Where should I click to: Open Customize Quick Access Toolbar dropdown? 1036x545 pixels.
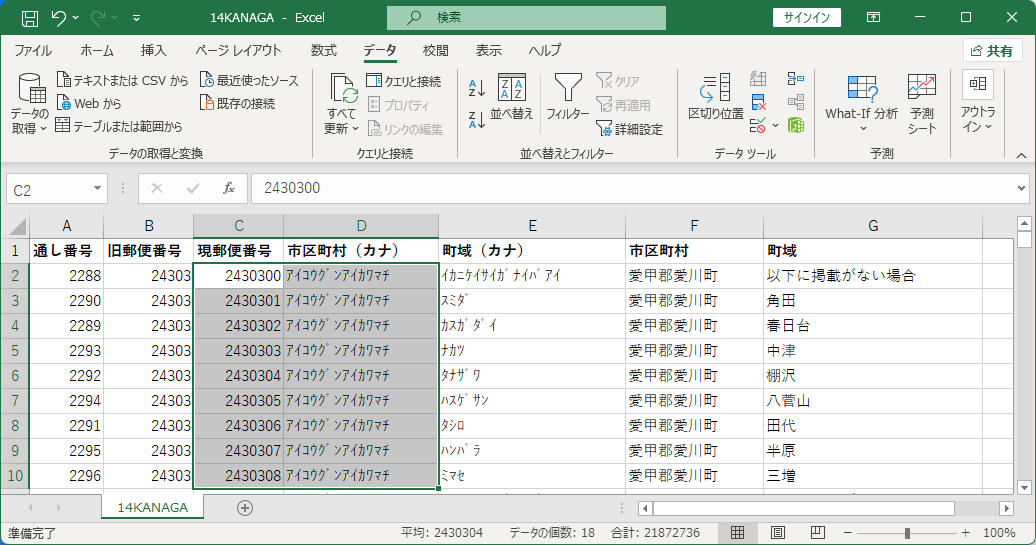pyautogui.click(x=136, y=18)
